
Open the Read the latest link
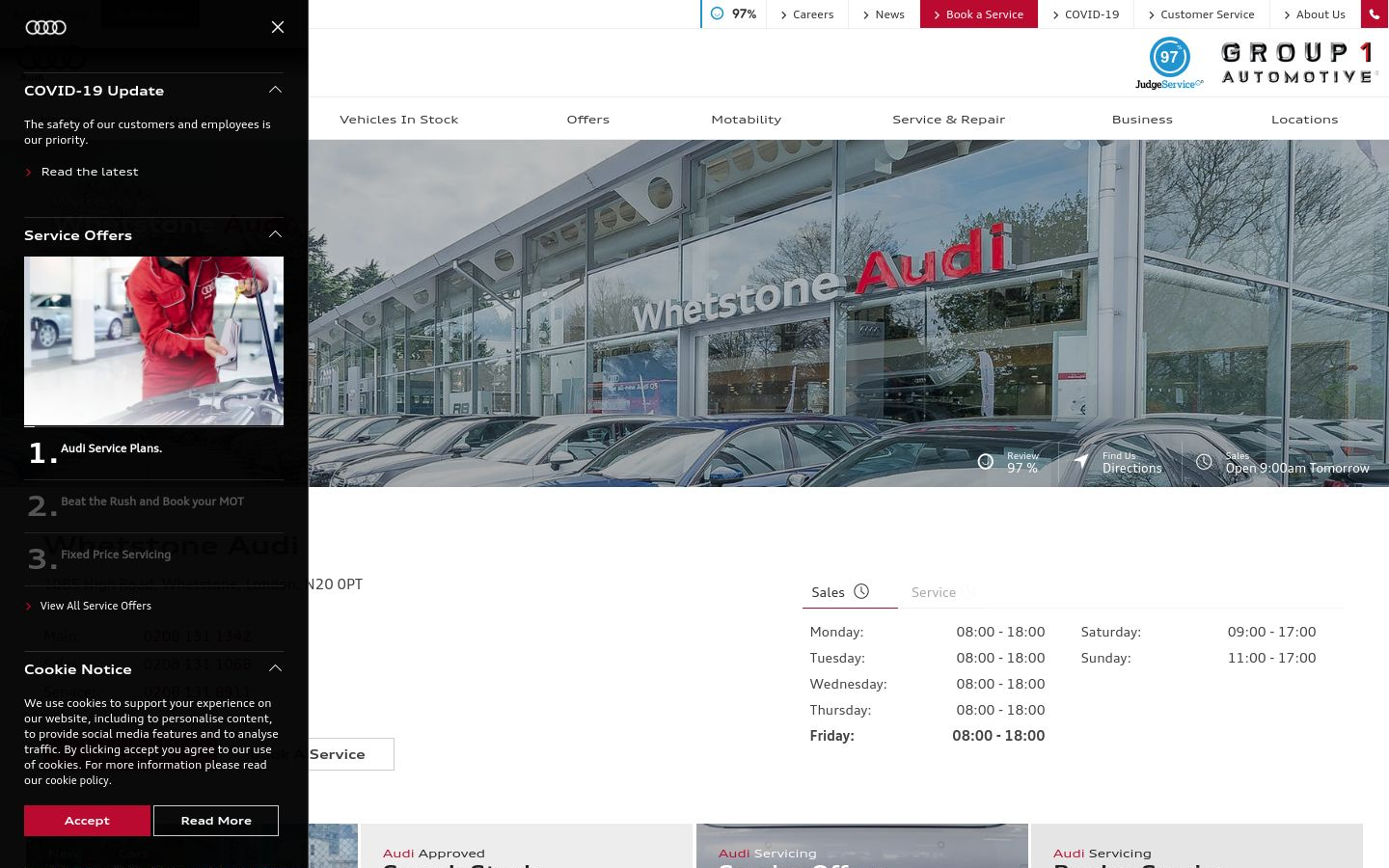tap(90, 172)
